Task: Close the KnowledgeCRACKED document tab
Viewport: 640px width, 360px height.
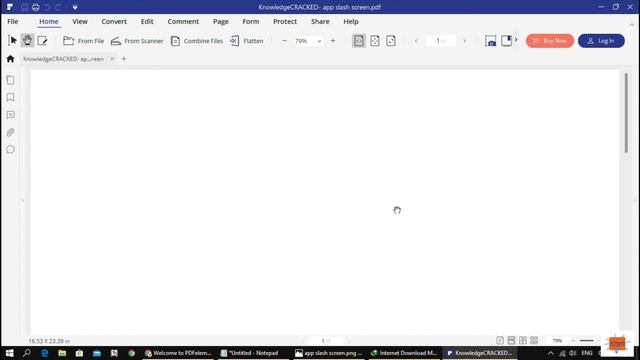Action: [x=112, y=59]
